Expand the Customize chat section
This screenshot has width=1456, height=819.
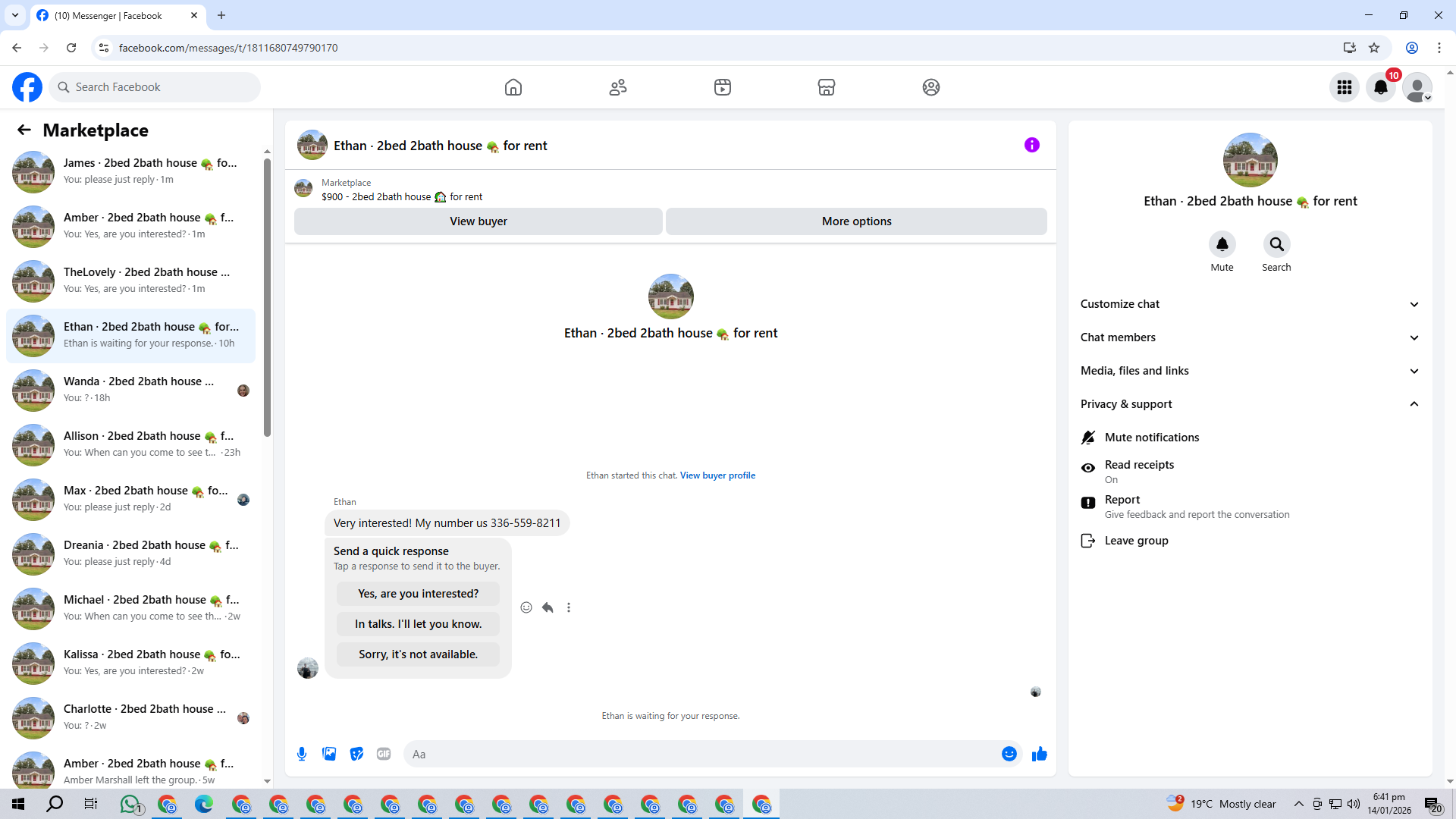1250,304
